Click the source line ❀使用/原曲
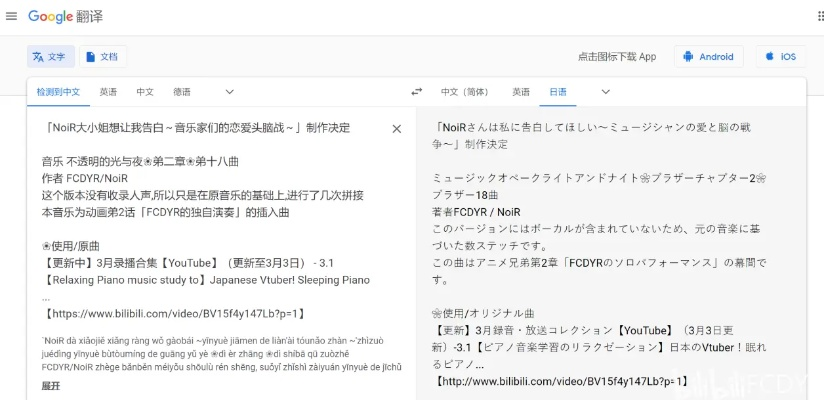 click(x=71, y=246)
